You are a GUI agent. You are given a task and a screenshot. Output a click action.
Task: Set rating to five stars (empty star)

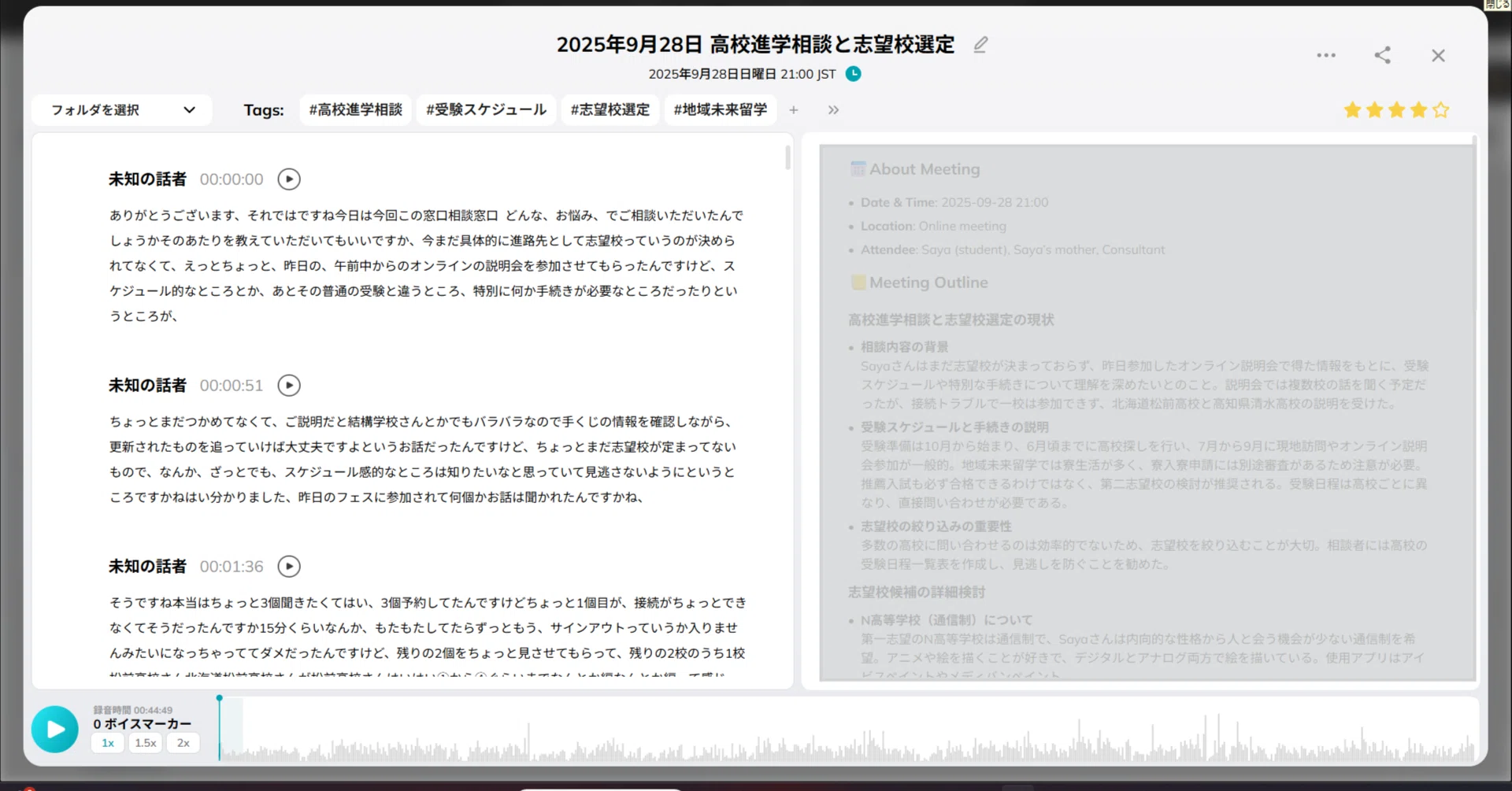[1440, 110]
